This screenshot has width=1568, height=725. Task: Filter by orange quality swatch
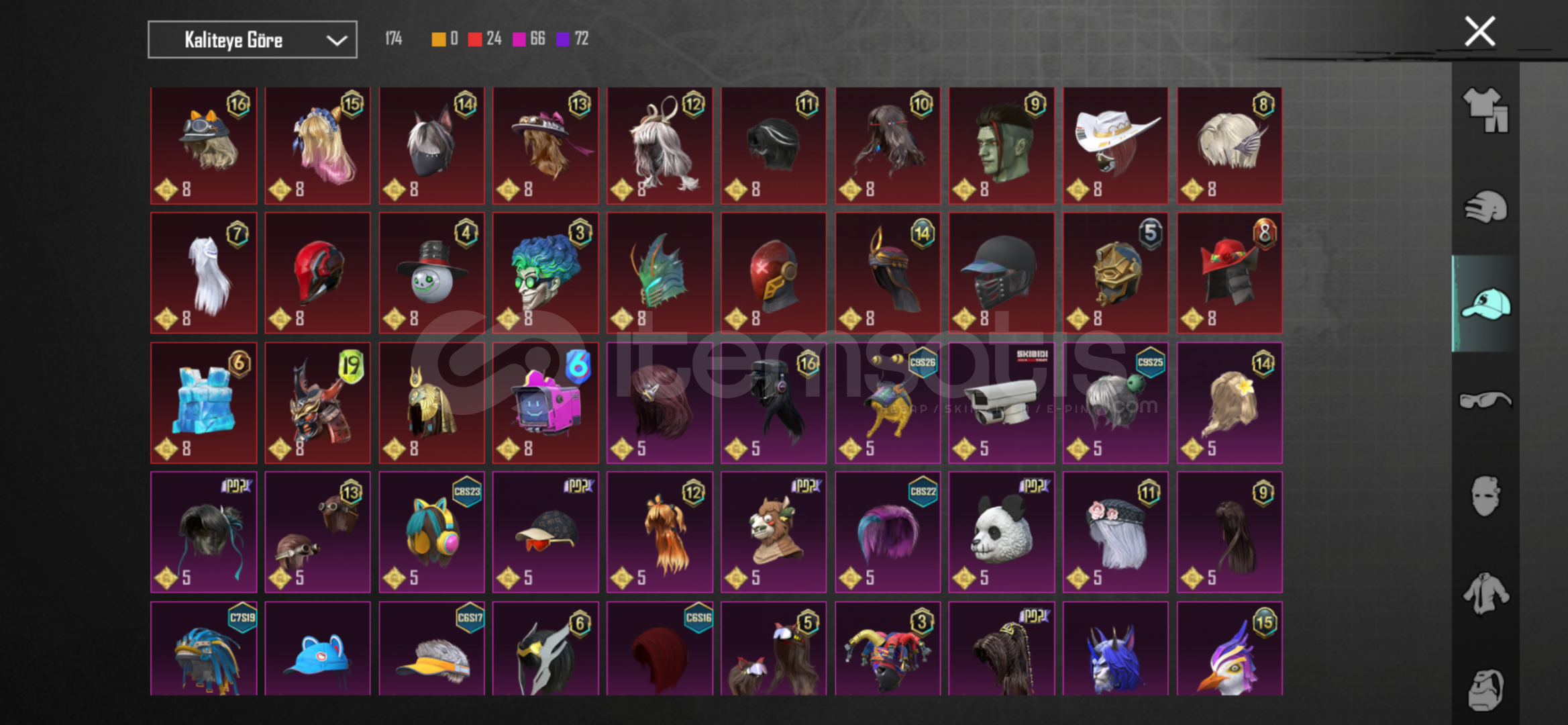click(438, 39)
